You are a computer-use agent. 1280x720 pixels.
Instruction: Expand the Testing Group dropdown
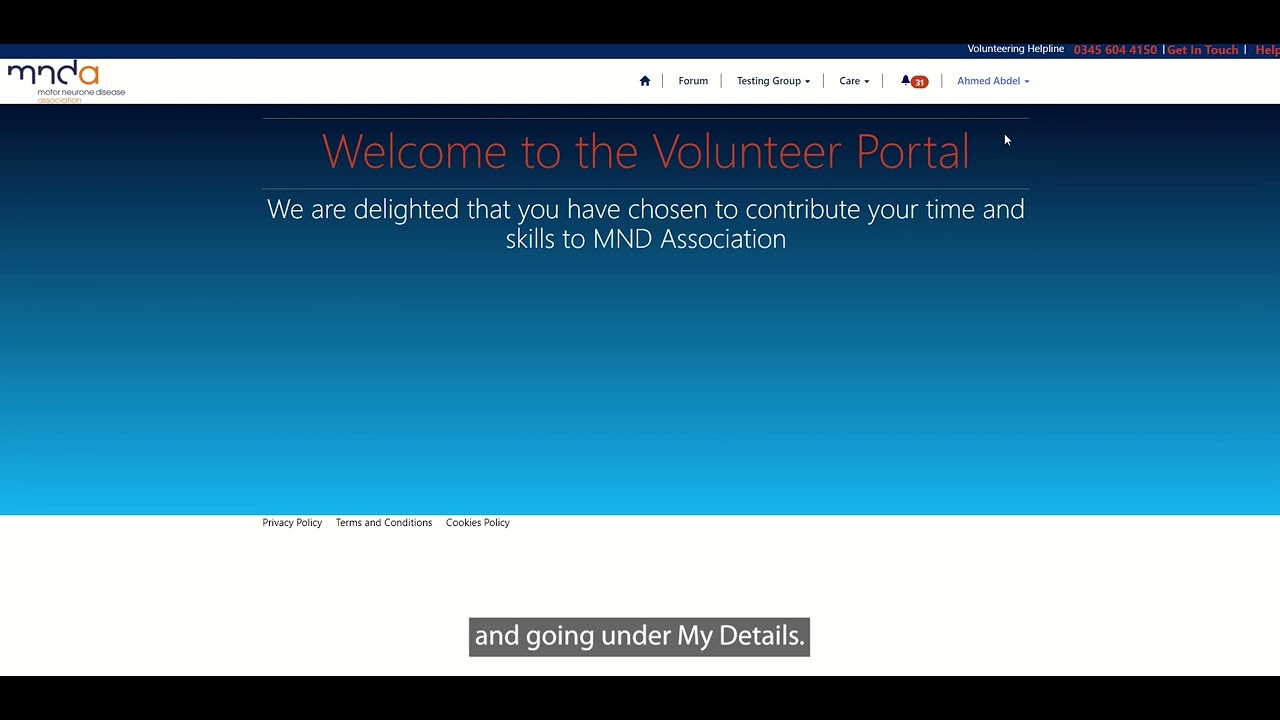point(773,81)
